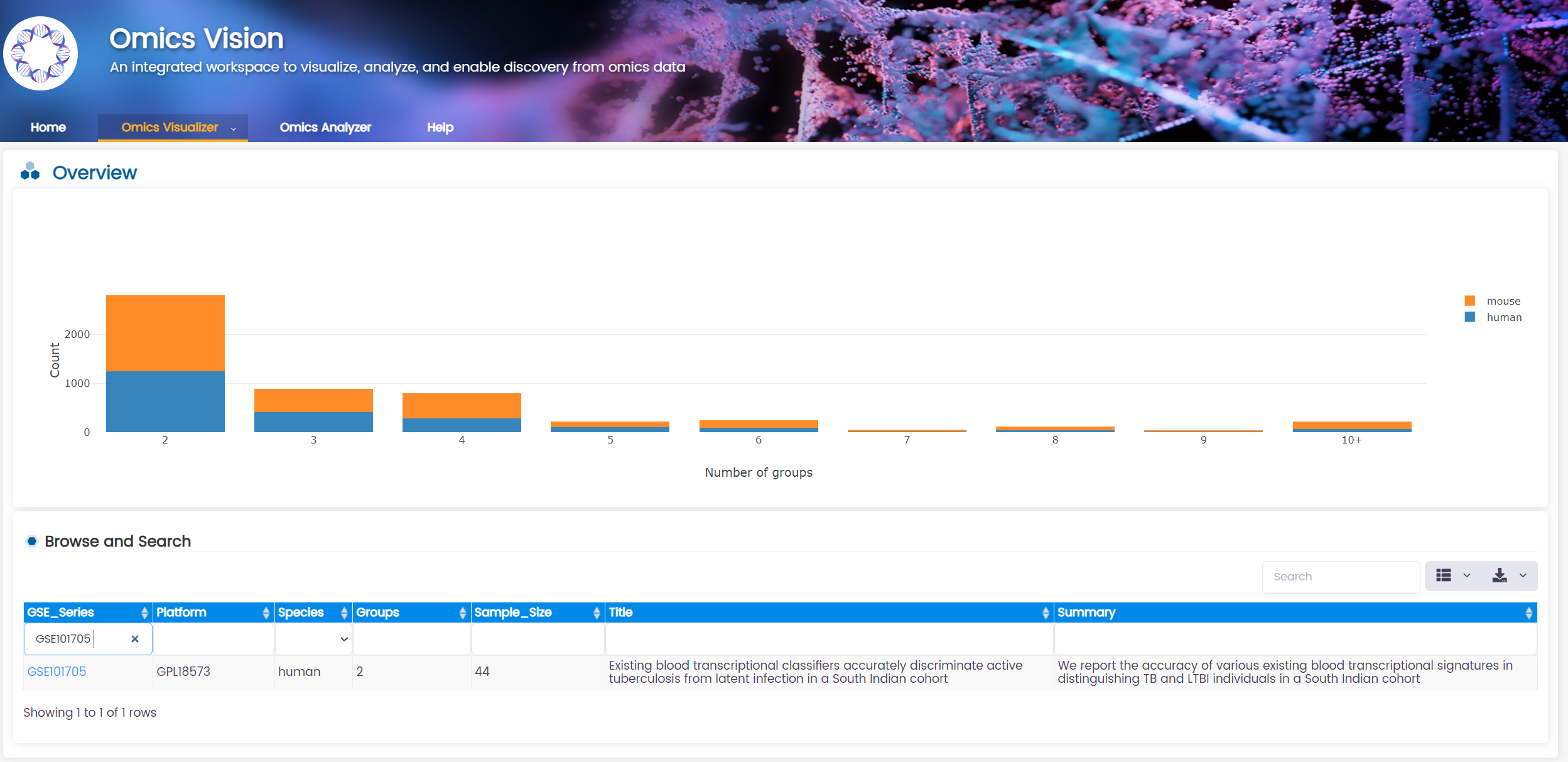Viewport: 1568px width, 762px height.
Task: Clear the GSE_Series filter with X
Action: point(134,639)
